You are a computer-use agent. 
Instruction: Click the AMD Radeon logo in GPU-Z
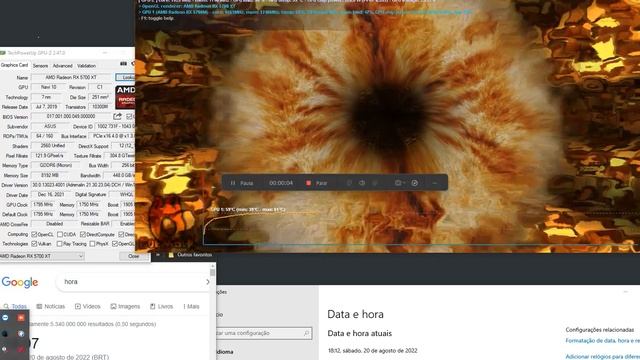(x=125, y=97)
